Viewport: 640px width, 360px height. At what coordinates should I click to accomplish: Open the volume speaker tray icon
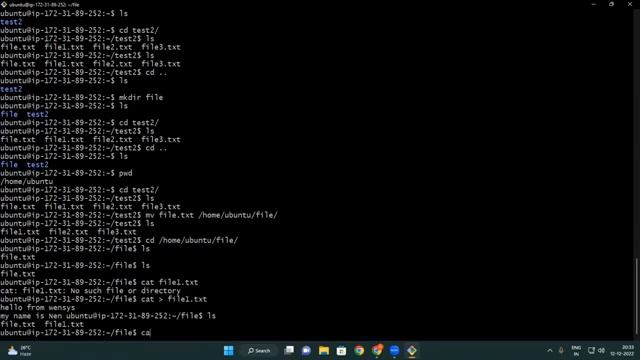pos(601,350)
